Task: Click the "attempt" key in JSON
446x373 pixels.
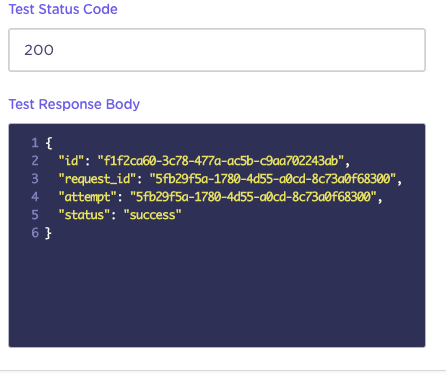Action: coord(87,197)
